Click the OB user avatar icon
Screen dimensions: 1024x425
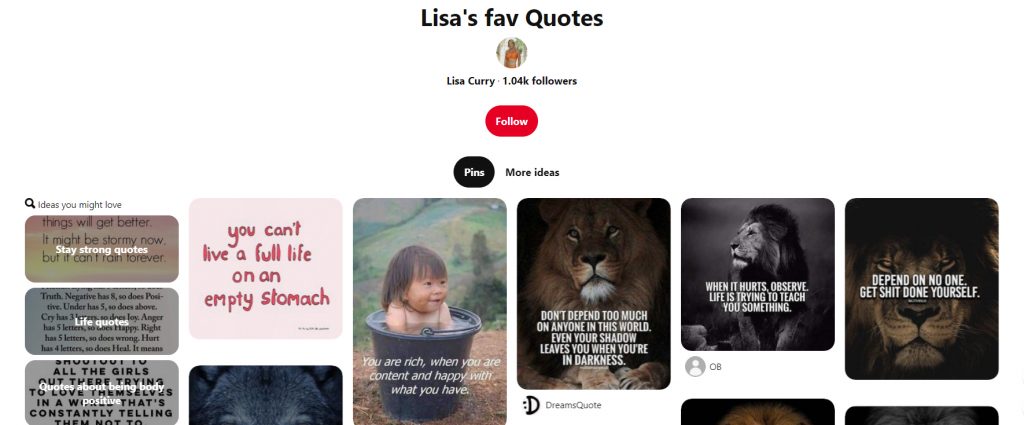pyautogui.click(x=695, y=366)
